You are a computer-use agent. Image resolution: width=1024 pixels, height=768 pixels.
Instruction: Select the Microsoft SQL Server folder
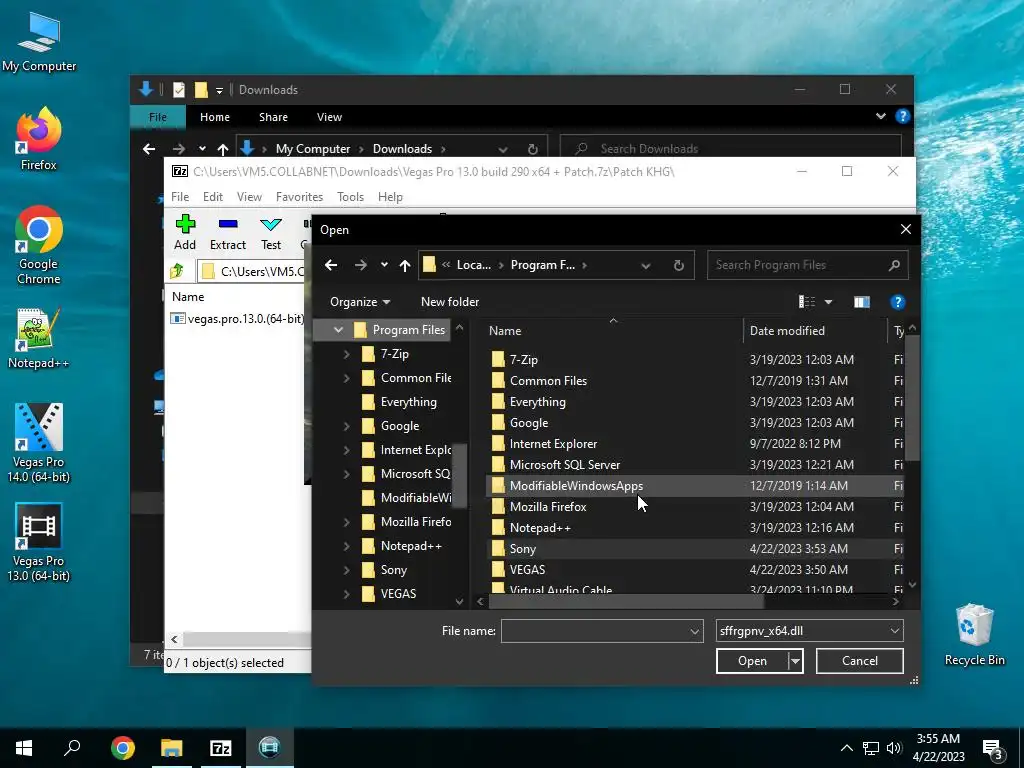[x=693, y=464]
